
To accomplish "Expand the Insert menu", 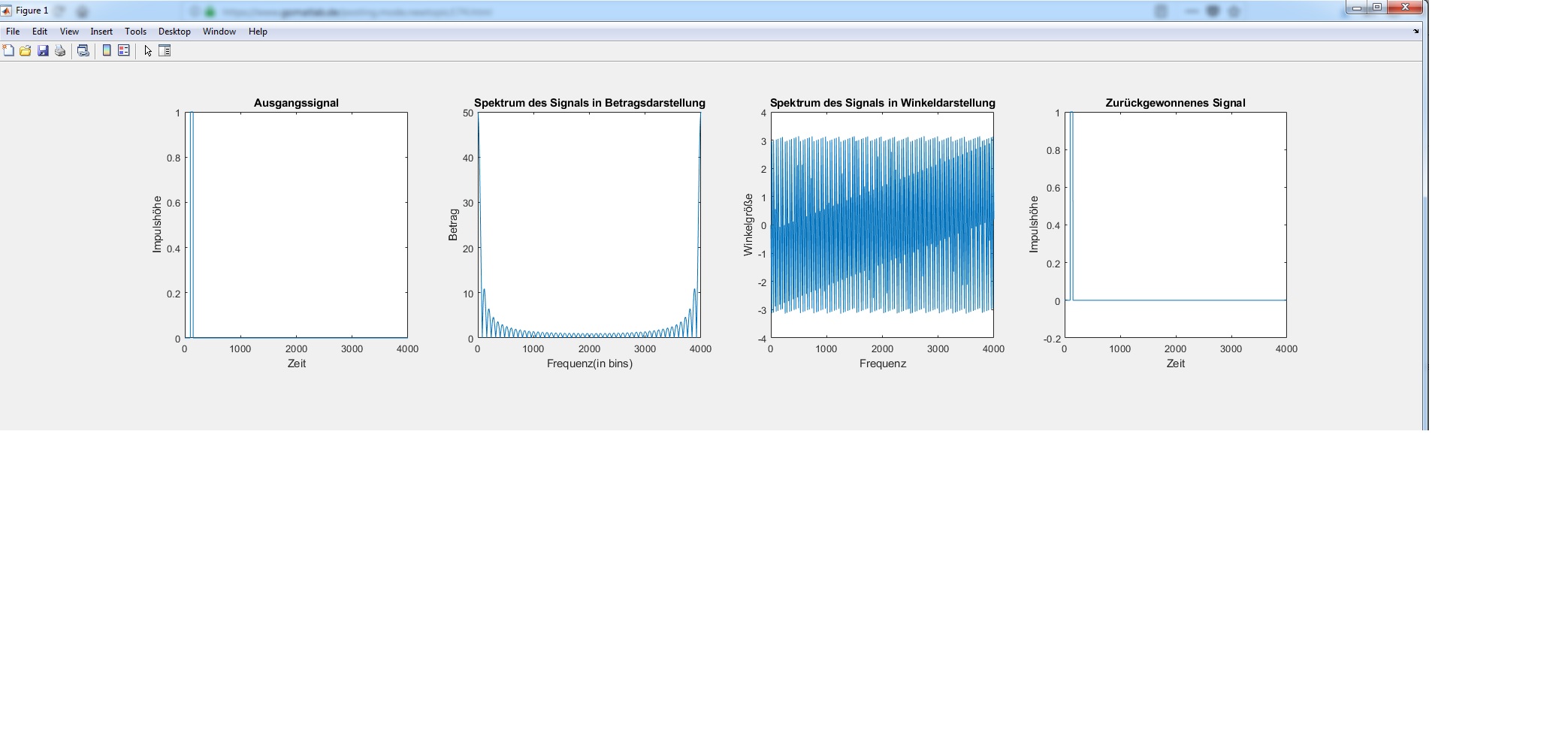I will [x=101, y=32].
